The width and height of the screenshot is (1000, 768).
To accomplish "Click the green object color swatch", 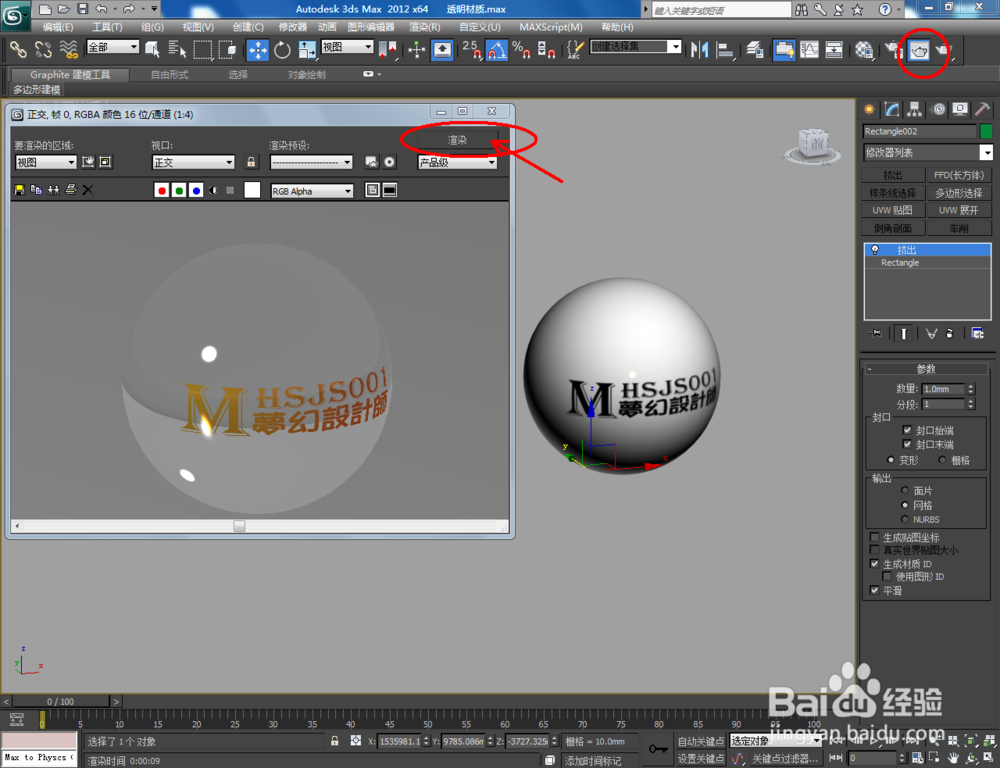I will coord(986,131).
